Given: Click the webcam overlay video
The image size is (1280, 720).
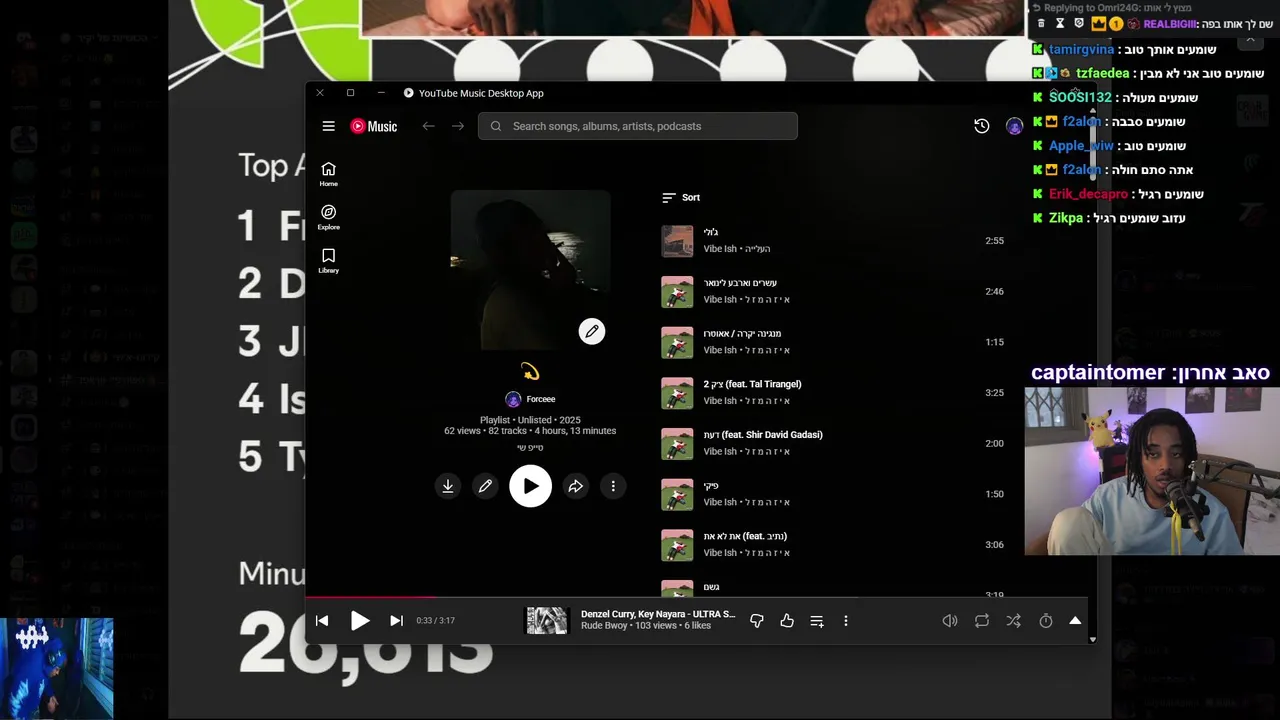Looking at the screenshot, I should pos(1152,471).
